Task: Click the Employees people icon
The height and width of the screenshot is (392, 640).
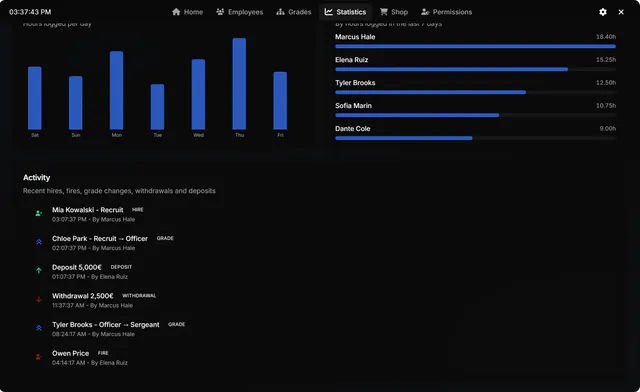Action: pyautogui.click(x=220, y=12)
